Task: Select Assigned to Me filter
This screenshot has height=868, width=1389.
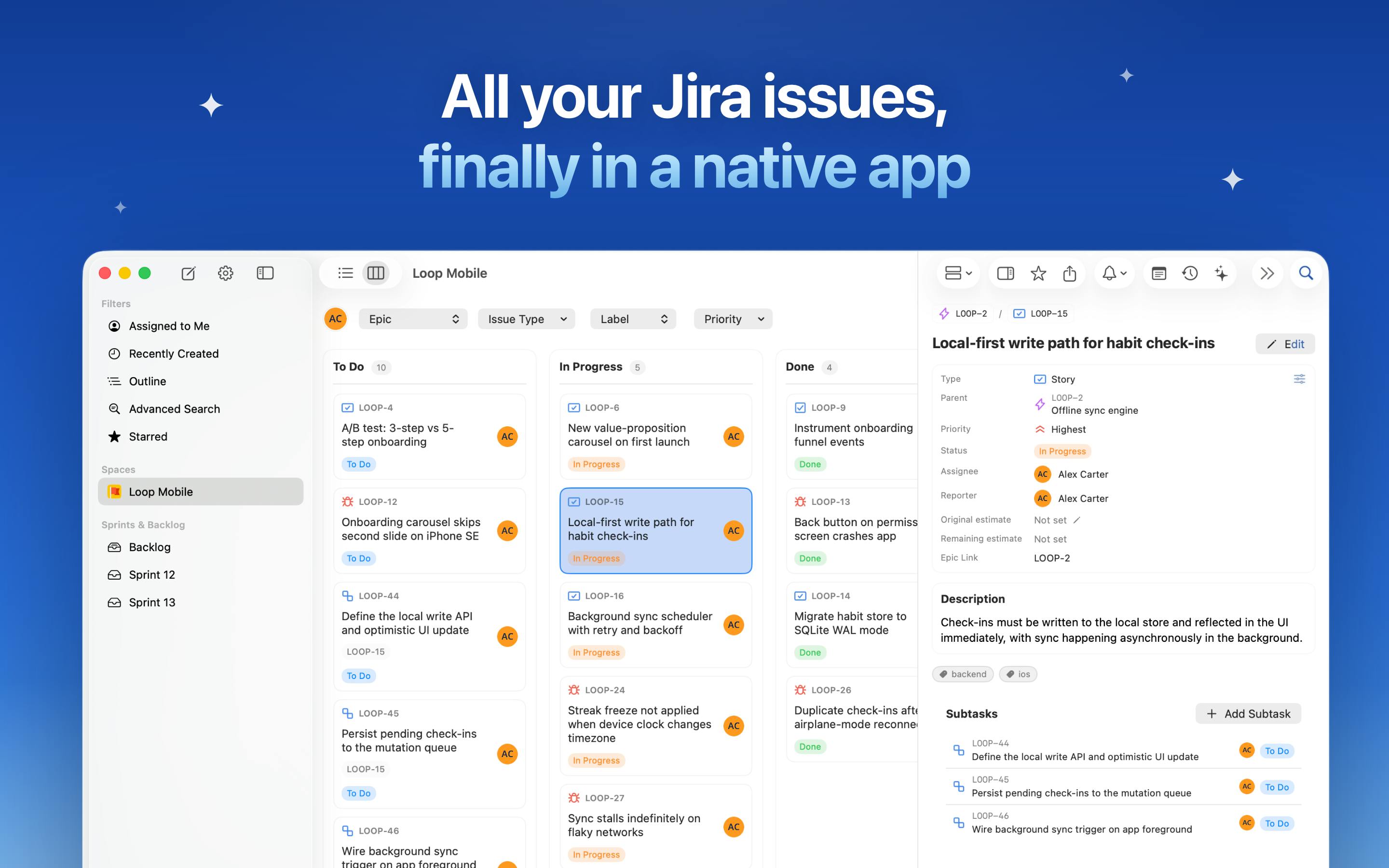Action: coord(200,326)
